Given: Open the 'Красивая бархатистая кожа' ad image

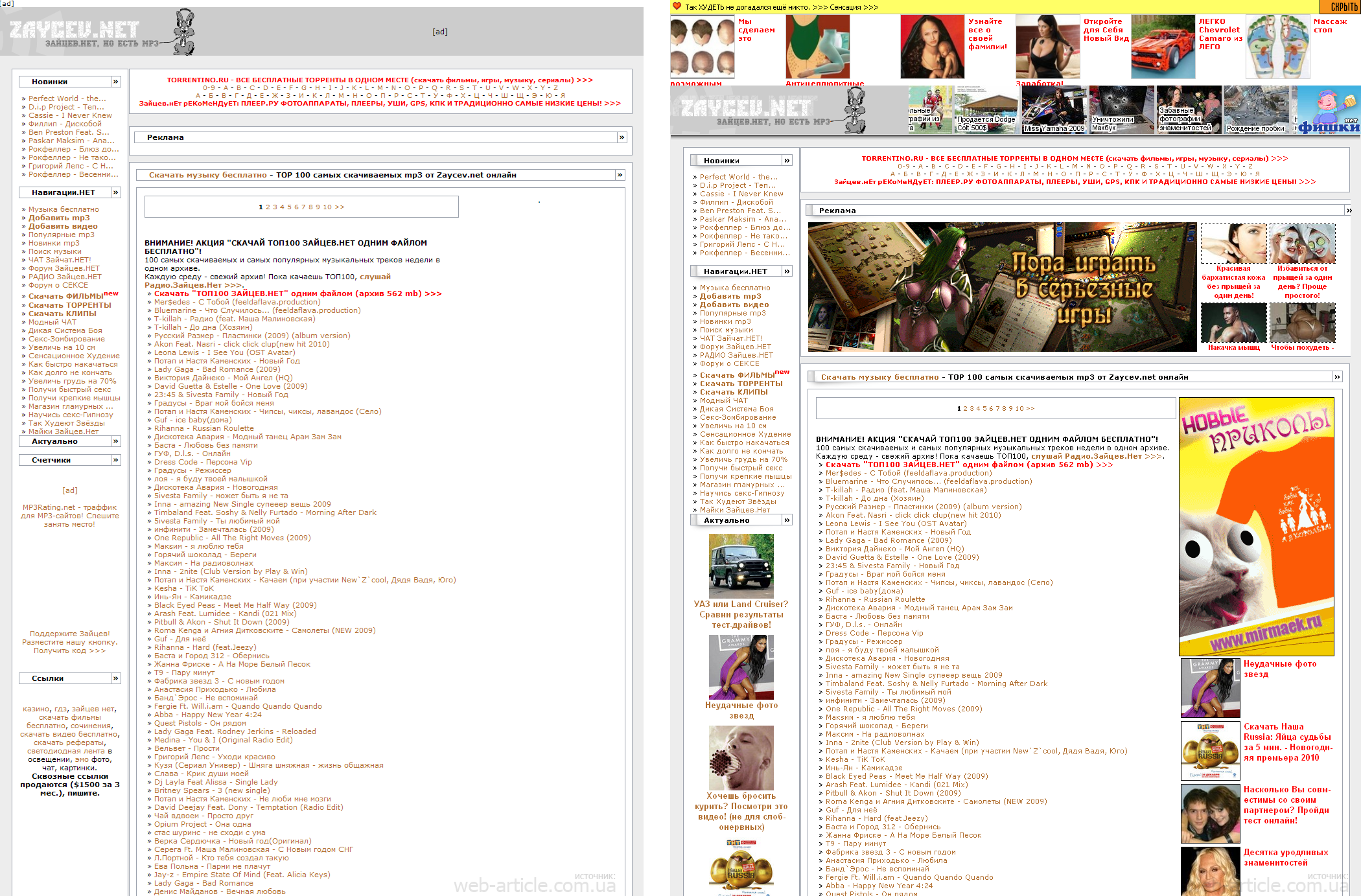Looking at the screenshot, I should pos(1233,244).
